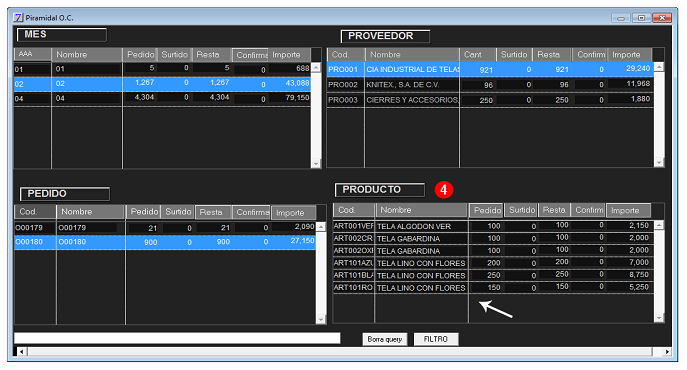The height and width of the screenshot is (370, 687).
Task: Select supplier KNITEX, S.A. DE C.V. row
Action: tap(490, 85)
